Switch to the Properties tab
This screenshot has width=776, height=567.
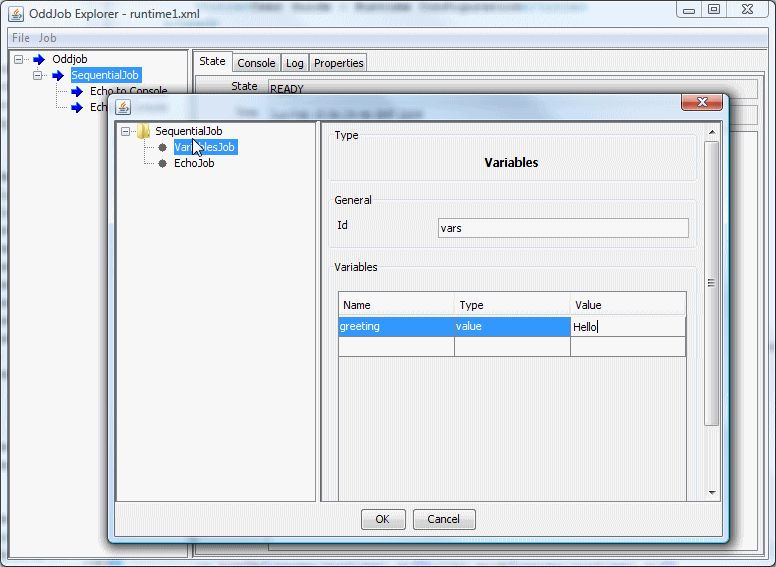(339, 63)
